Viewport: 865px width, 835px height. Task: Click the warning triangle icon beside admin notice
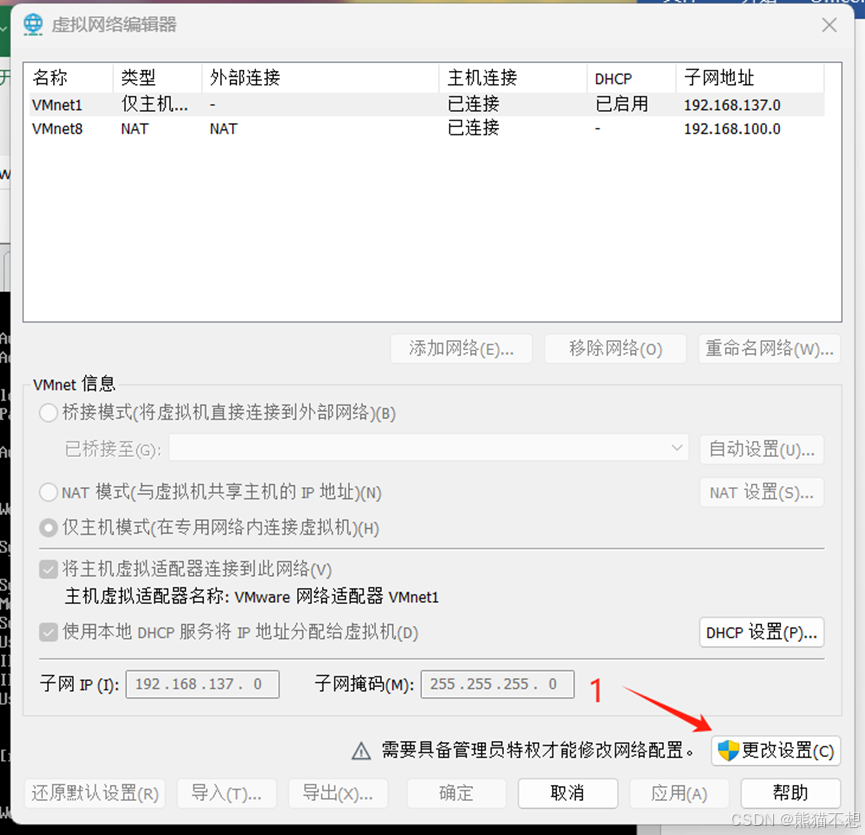pyautogui.click(x=361, y=751)
